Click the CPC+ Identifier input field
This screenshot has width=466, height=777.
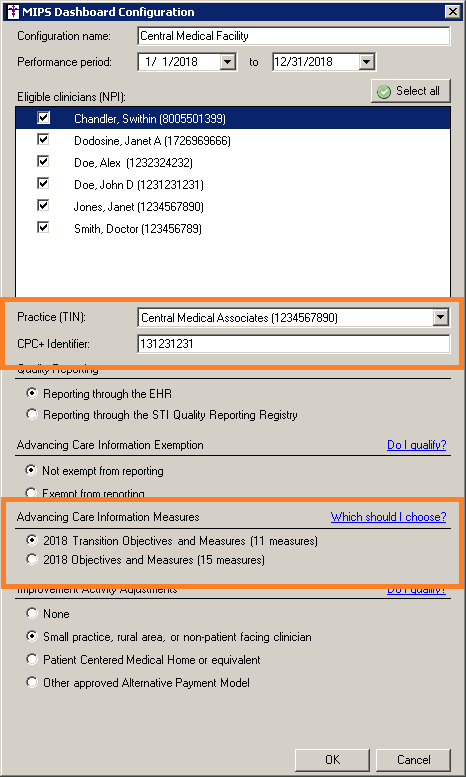pos(293,344)
